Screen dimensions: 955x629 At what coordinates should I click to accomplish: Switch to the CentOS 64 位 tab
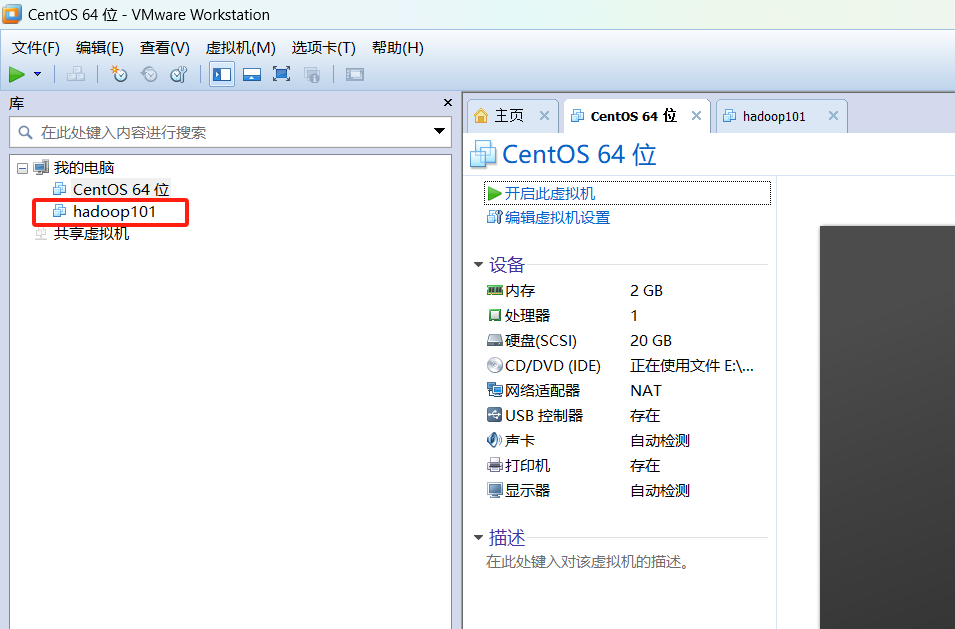coord(633,116)
